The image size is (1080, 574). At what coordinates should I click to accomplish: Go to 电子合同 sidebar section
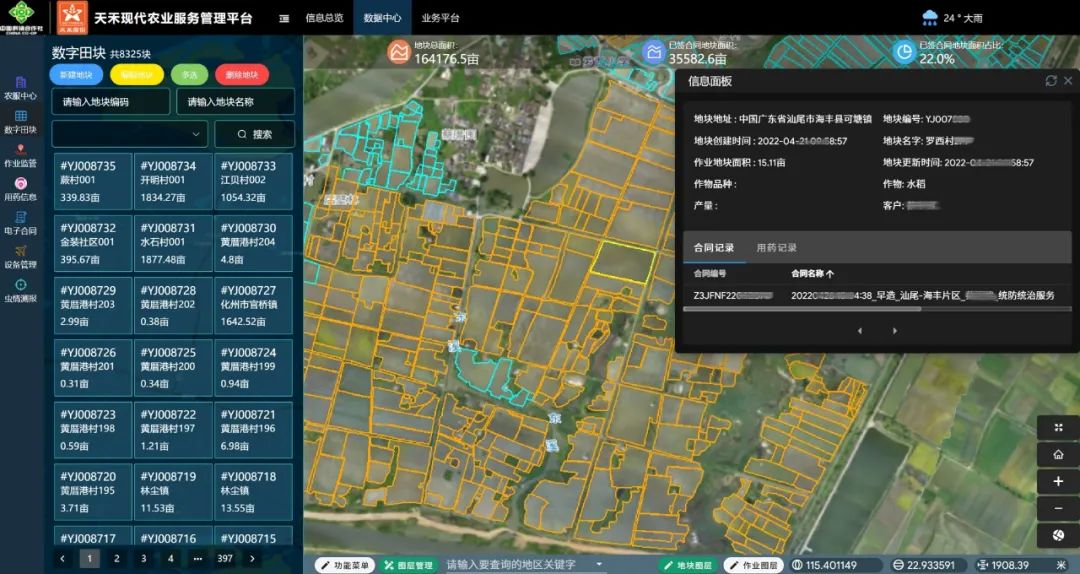pyautogui.click(x=20, y=223)
